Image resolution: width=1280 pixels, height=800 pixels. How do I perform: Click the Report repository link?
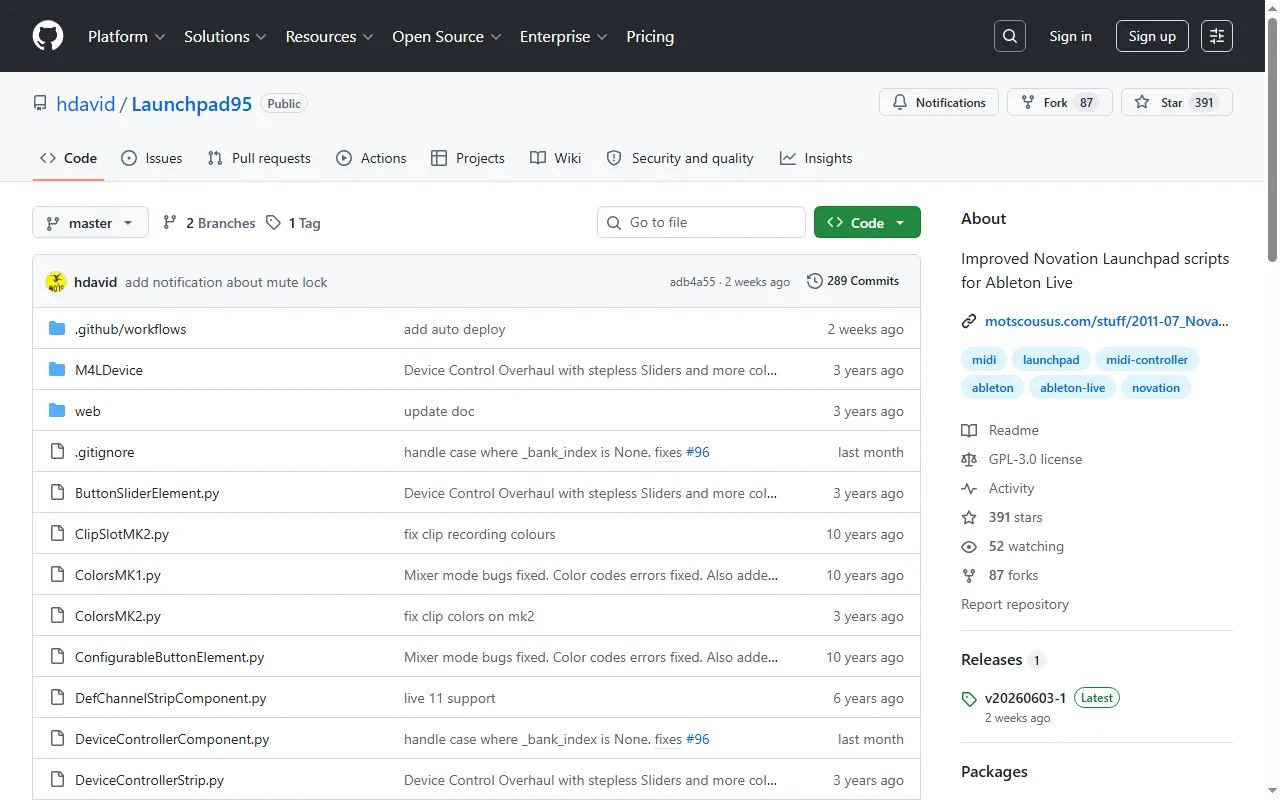click(1015, 604)
